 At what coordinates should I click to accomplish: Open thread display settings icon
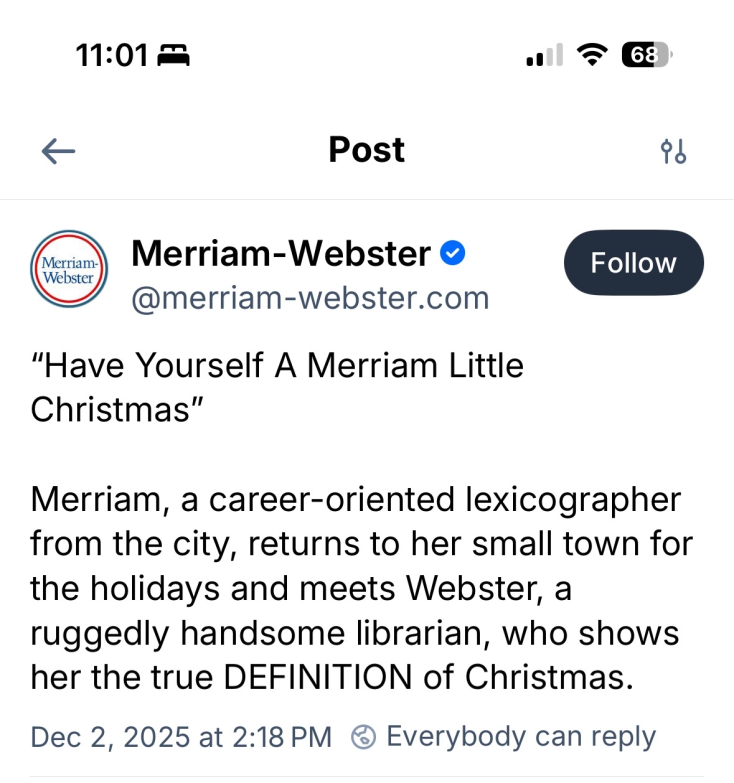[x=673, y=151]
